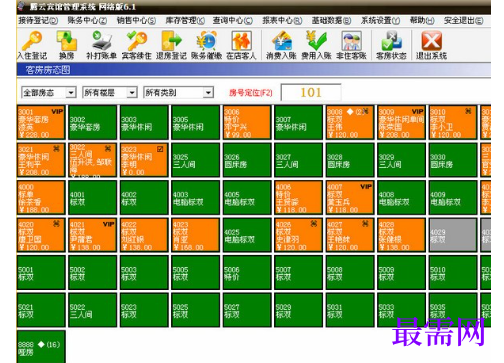Open the 销售中心(S) menu
This screenshot has width=504, height=363.
pos(136,21)
